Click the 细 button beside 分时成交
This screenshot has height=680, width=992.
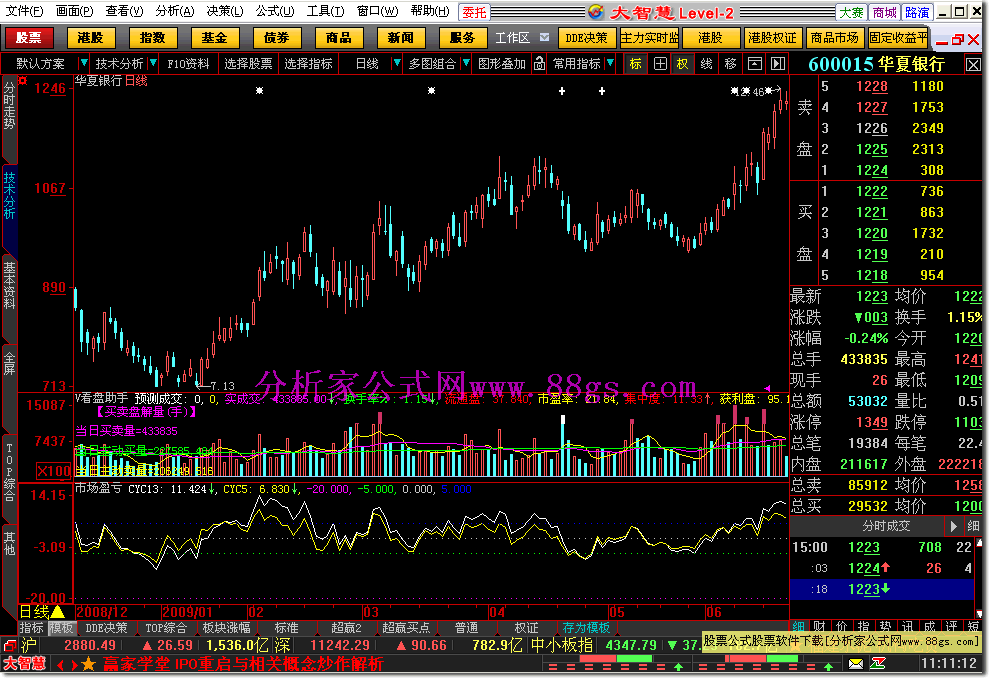coord(976,528)
